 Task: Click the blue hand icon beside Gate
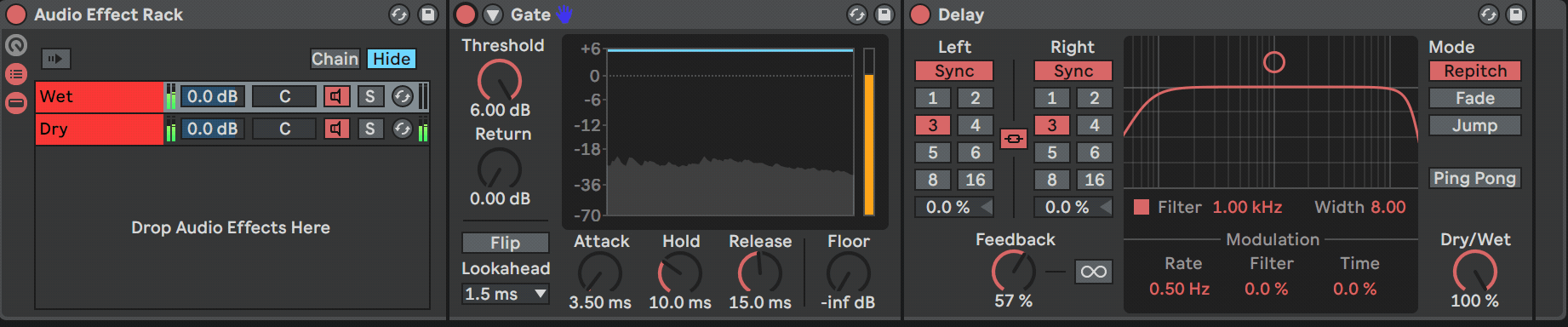click(564, 14)
